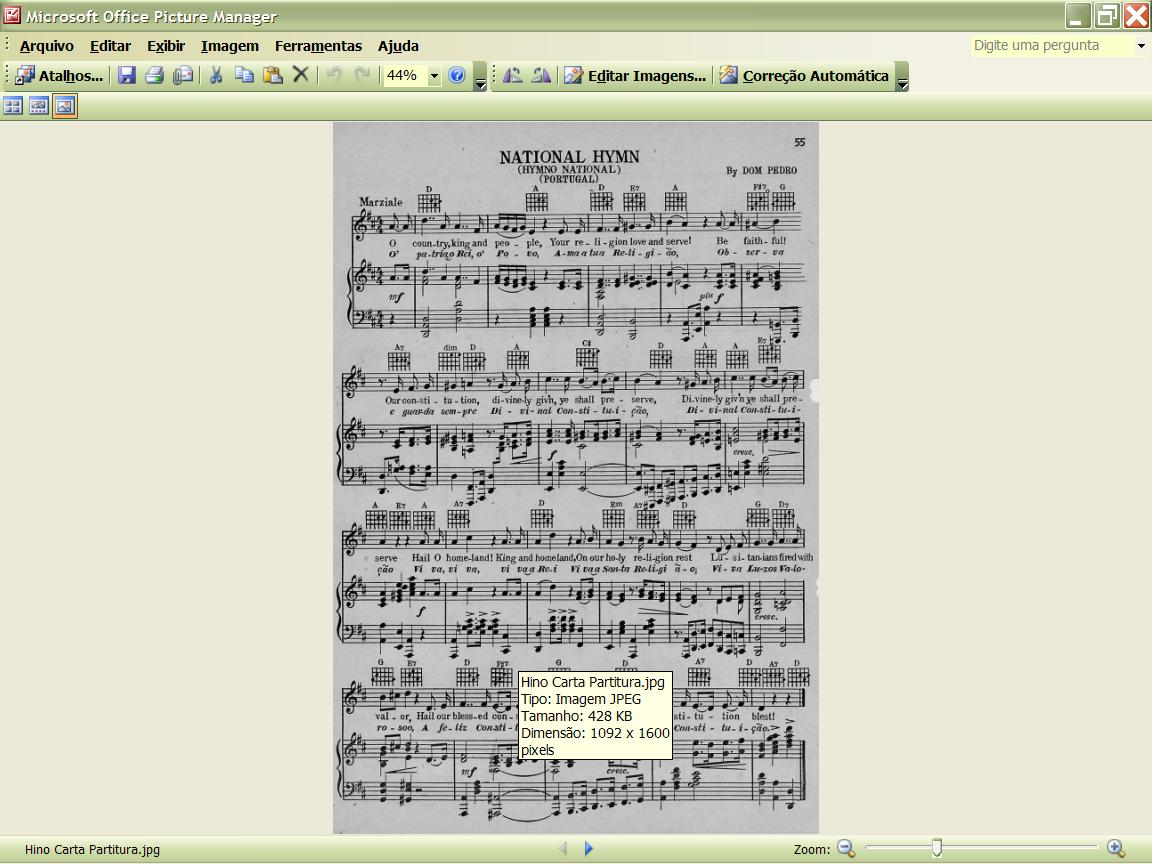
Task: Expand formatting toolbar options arrow
Action: tap(902, 77)
